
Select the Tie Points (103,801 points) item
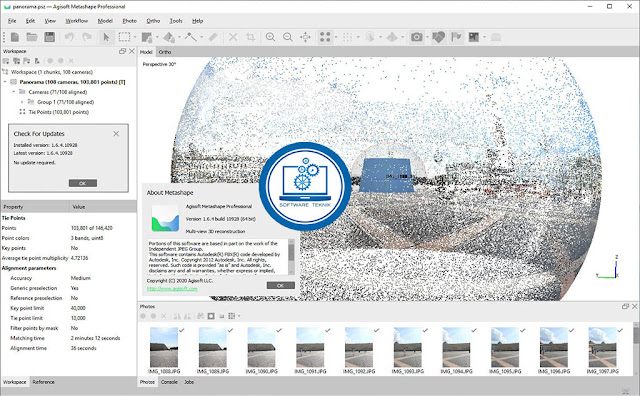(58, 112)
